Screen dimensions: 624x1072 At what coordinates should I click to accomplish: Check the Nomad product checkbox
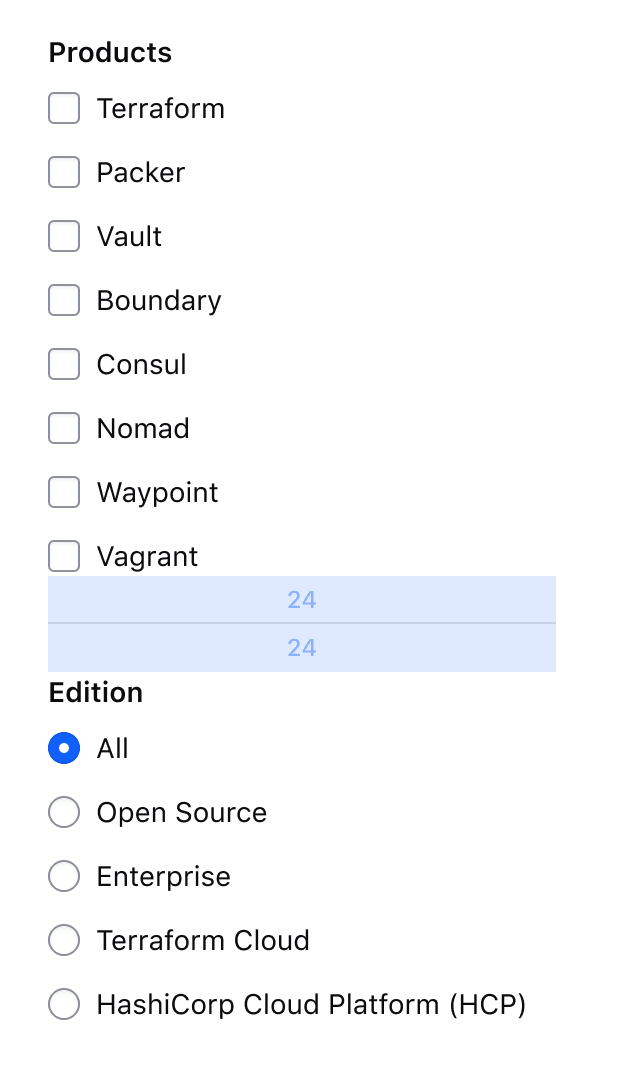click(63, 428)
